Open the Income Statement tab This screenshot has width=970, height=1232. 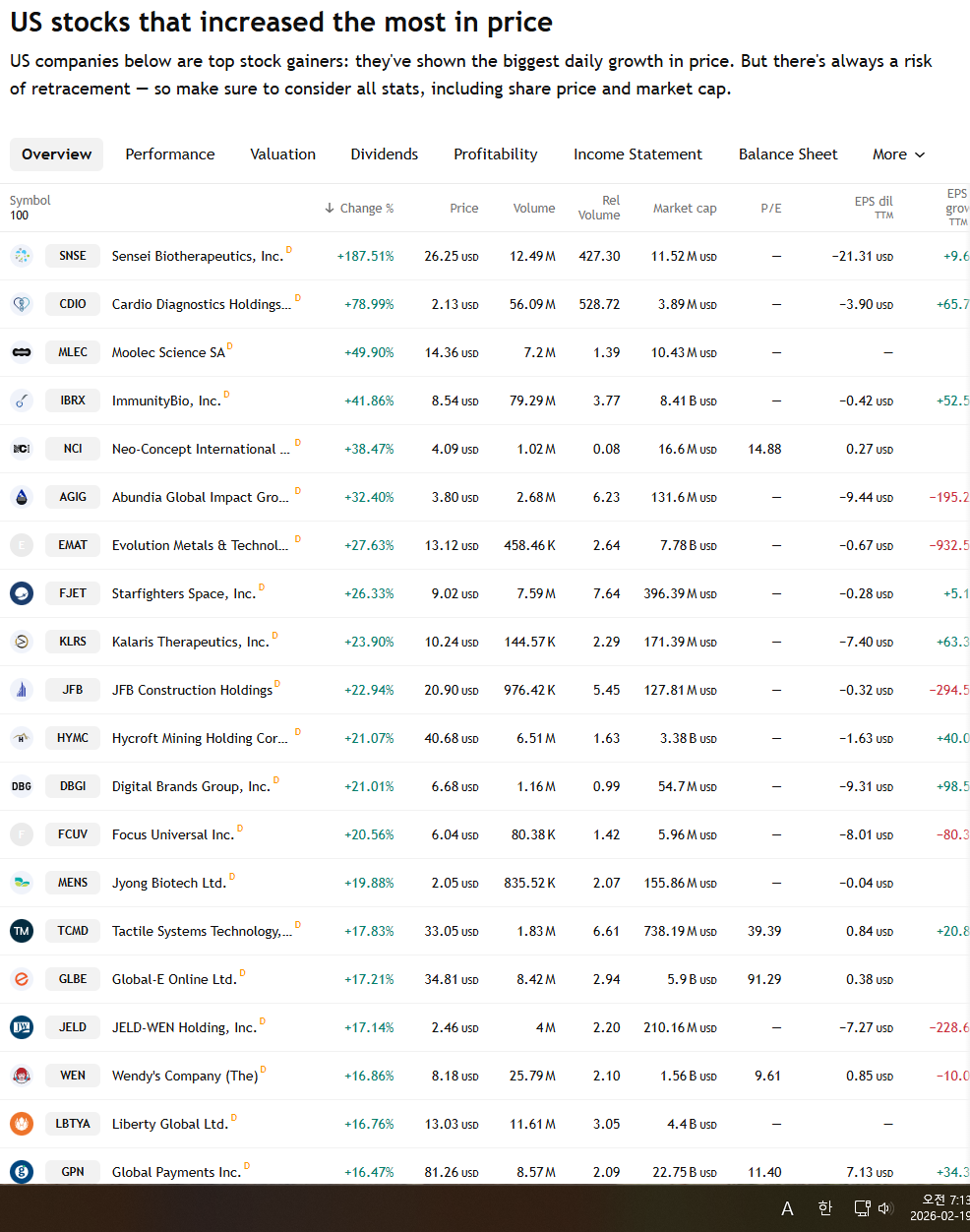638,154
